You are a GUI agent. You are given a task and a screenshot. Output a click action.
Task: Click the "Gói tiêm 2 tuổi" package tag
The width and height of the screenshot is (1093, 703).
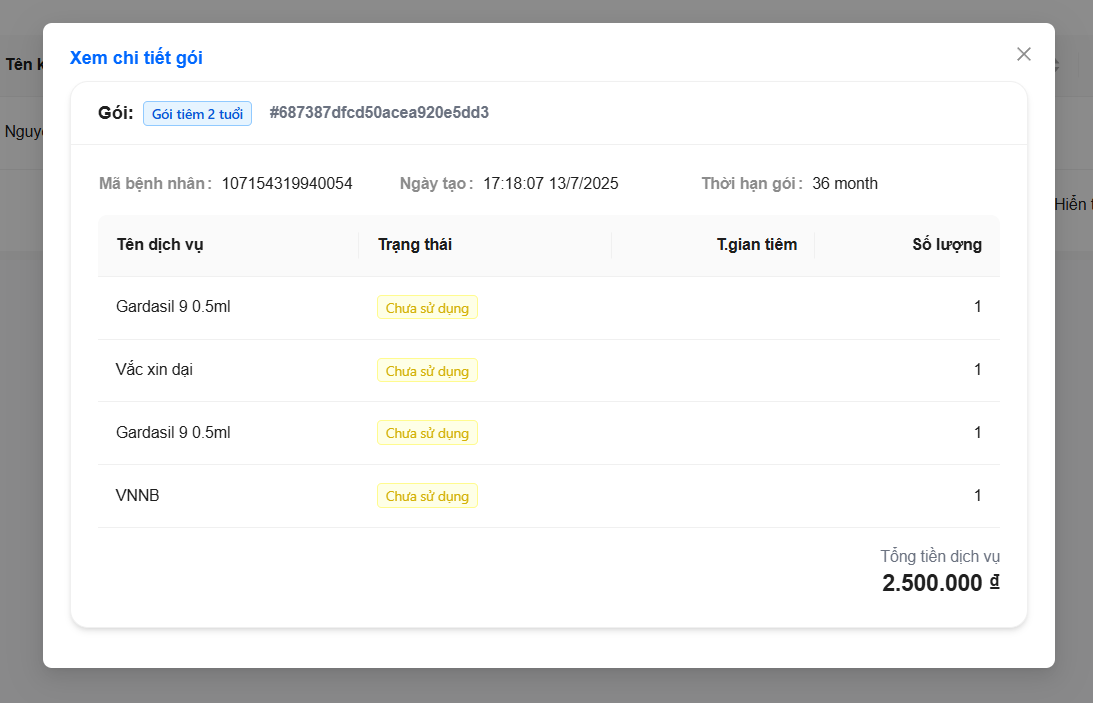tap(197, 114)
